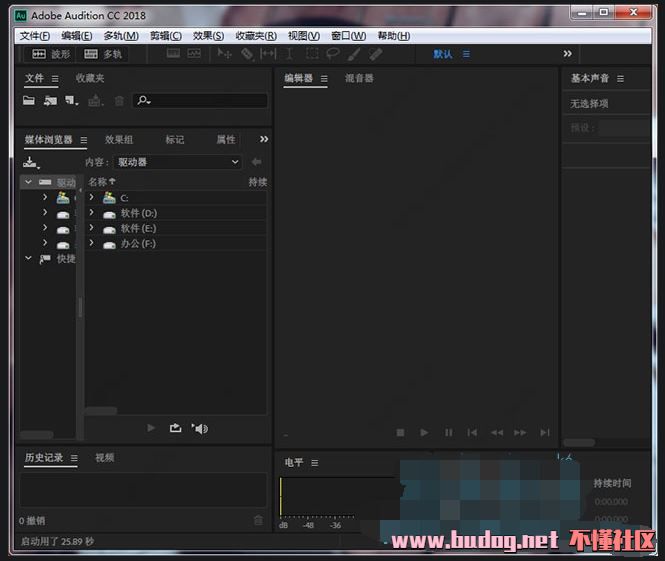This screenshot has width=665, height=561.
Task: Select the Slip tool
Action: (268, 54)
